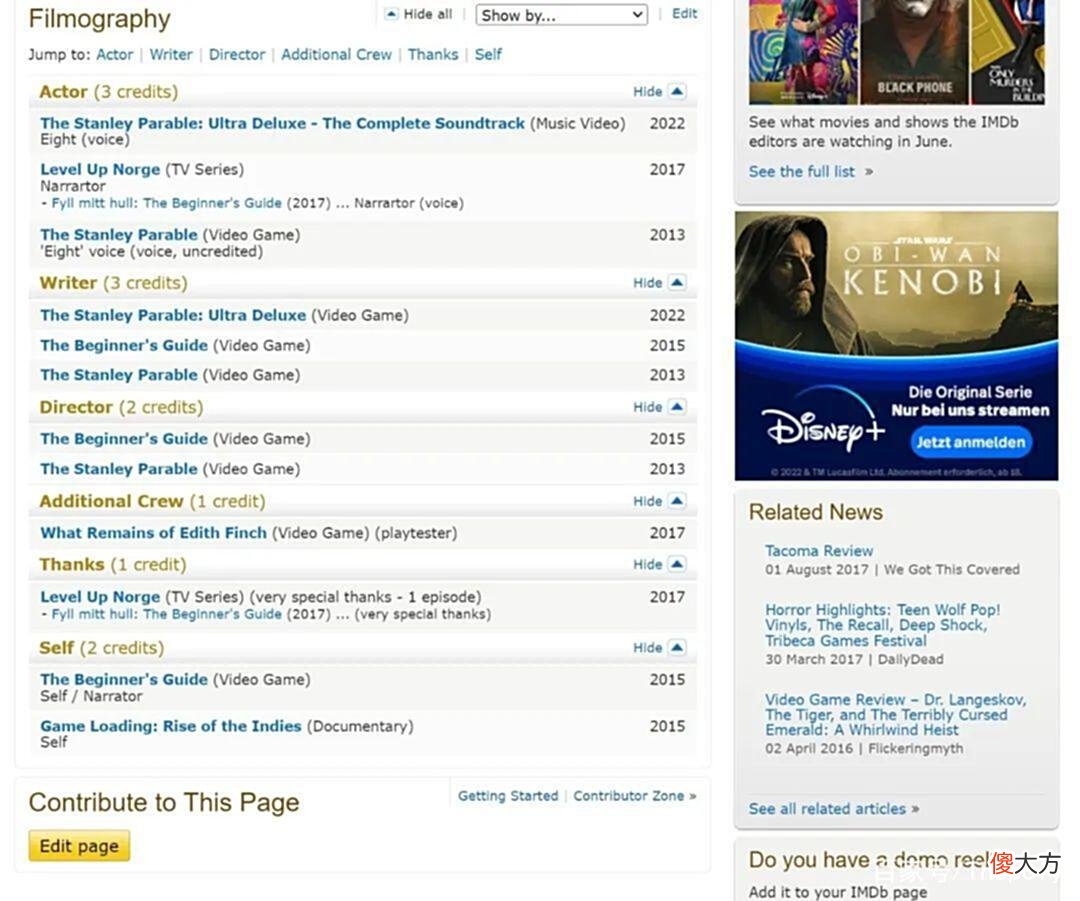Click the Black Phone poster thumbnail
The image size is (1080, 901).
coord(914,52)
